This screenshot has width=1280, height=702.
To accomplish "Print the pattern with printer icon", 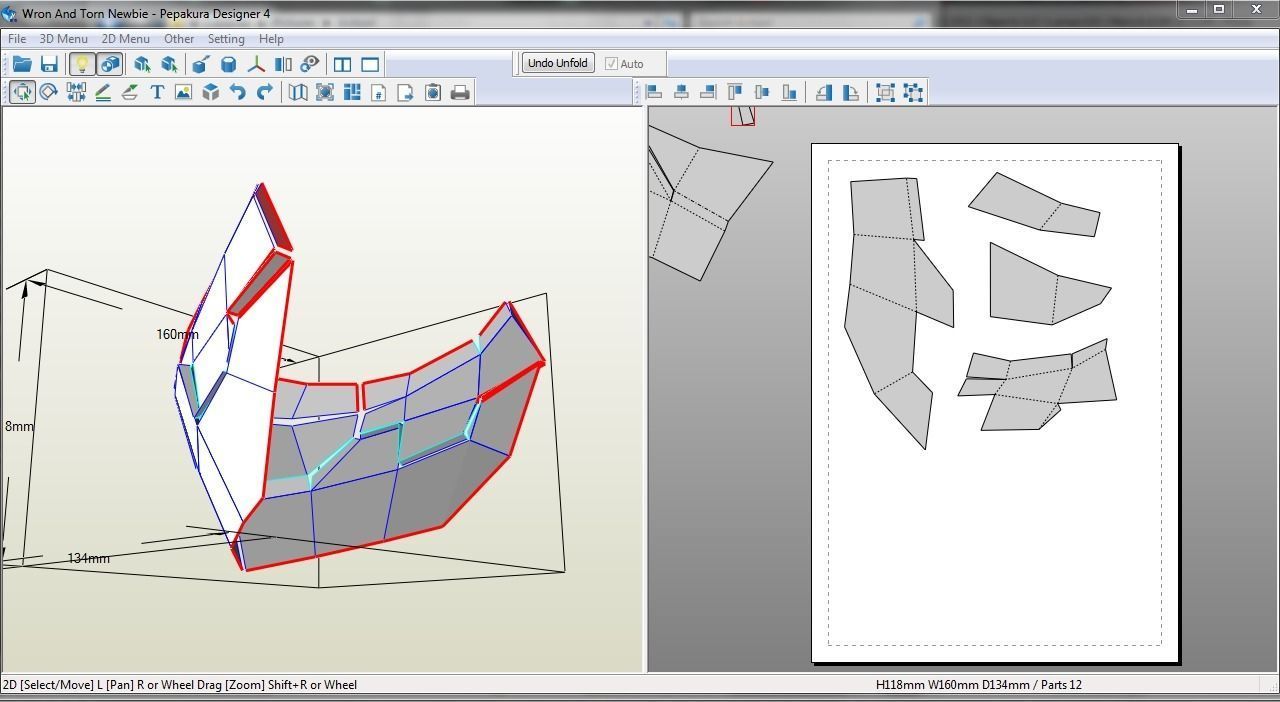I will pyautogui.click(x=460, y=92).
